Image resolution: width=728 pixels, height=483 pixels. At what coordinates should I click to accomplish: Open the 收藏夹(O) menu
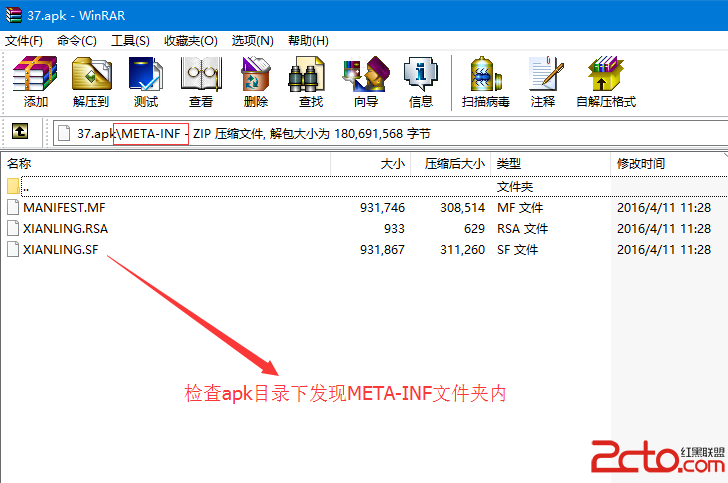coord(191,41)
